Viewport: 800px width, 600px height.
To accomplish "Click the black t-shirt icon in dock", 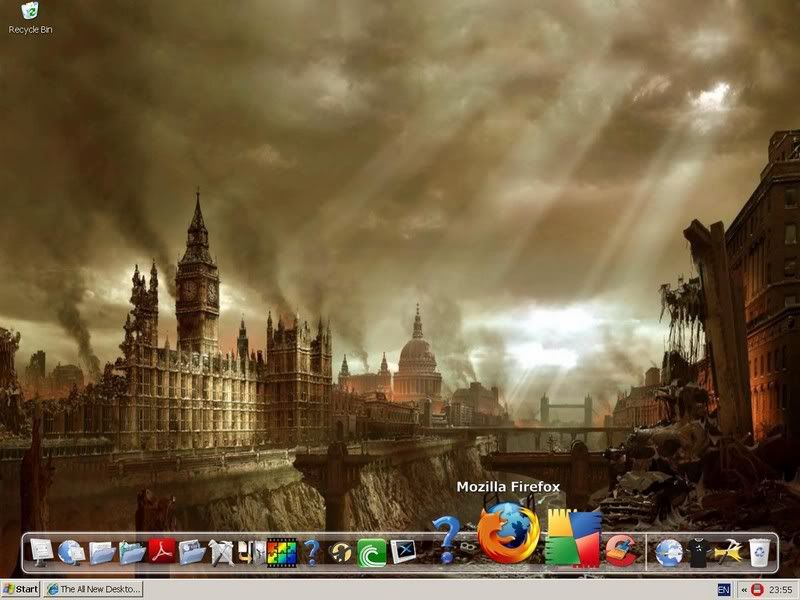I will tap(698, 553).
